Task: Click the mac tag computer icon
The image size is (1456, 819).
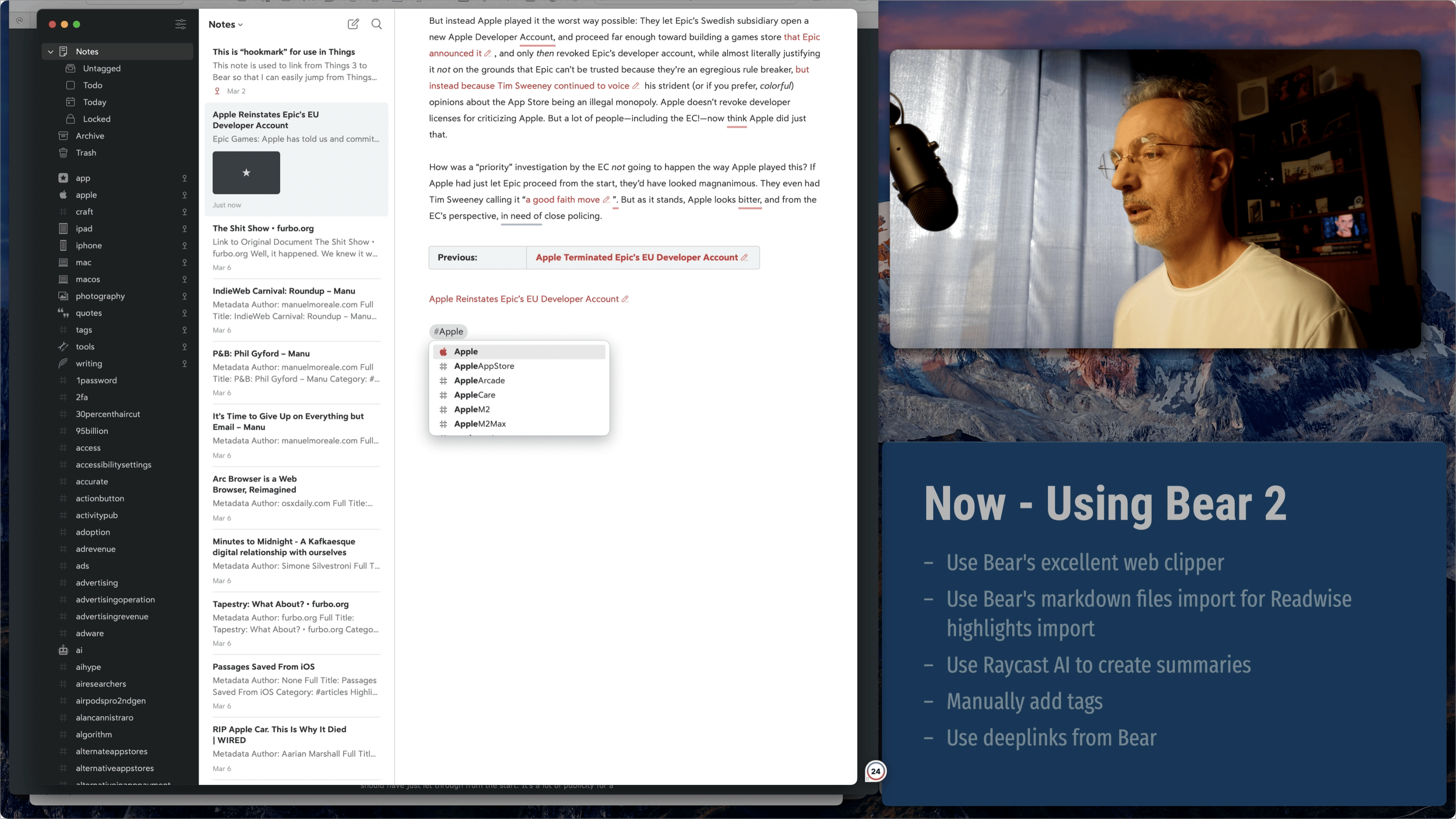Action: [x=63, y=262]
